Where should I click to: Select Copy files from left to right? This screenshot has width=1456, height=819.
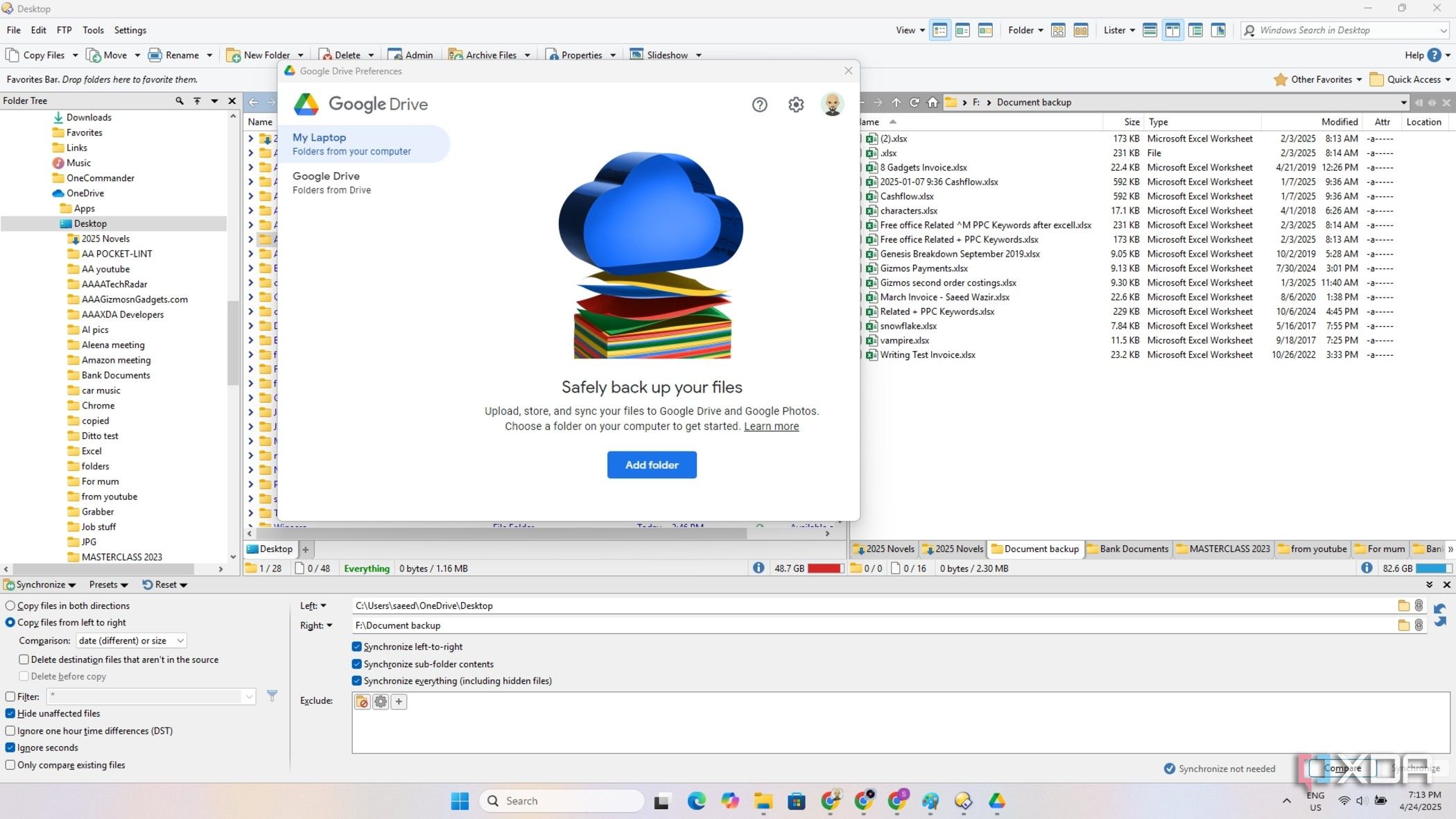click(66, 623)
